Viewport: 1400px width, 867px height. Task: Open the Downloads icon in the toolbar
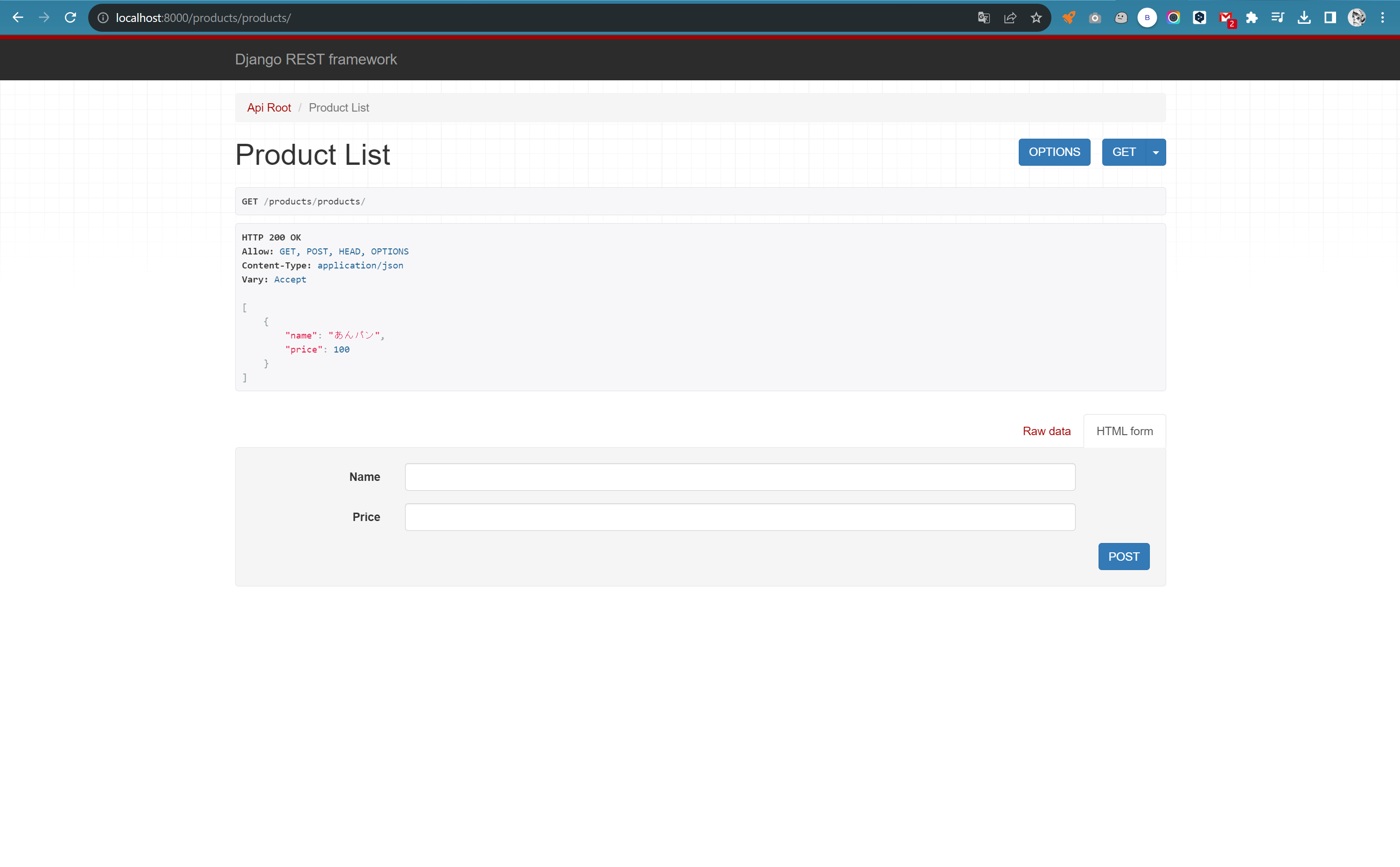click(1305, 17)
